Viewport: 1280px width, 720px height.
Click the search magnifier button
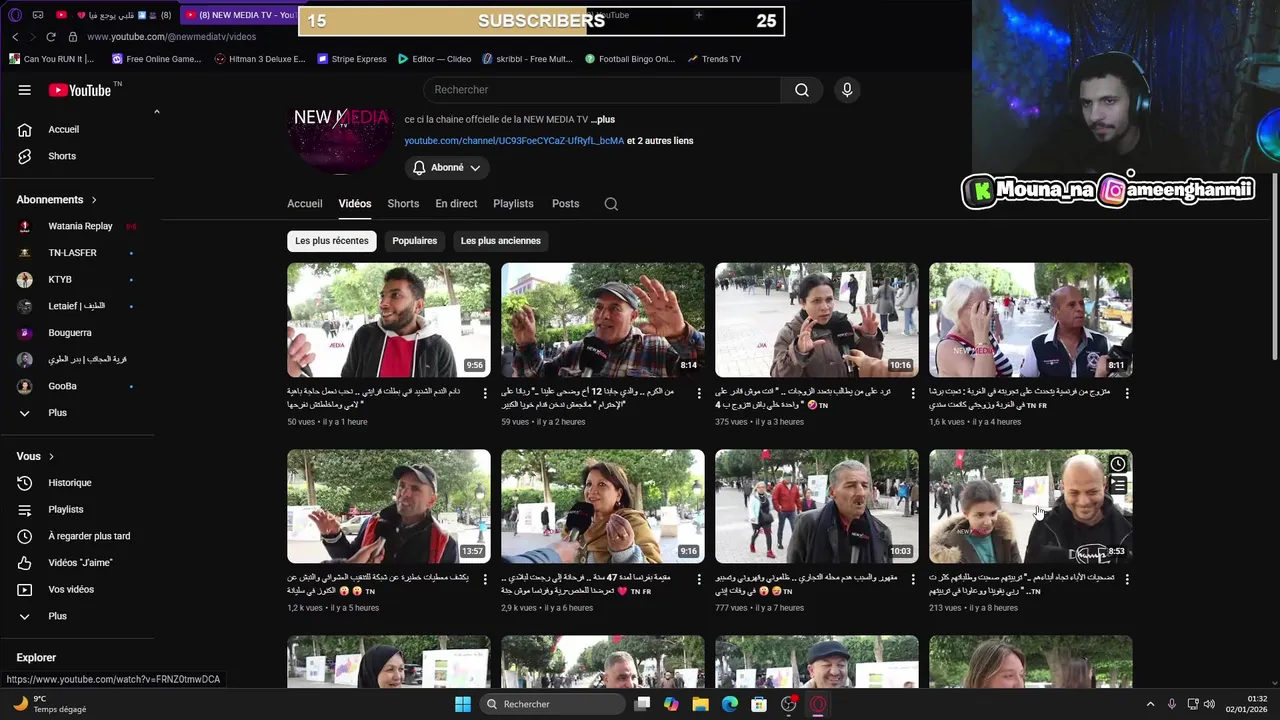coord(802,90)
